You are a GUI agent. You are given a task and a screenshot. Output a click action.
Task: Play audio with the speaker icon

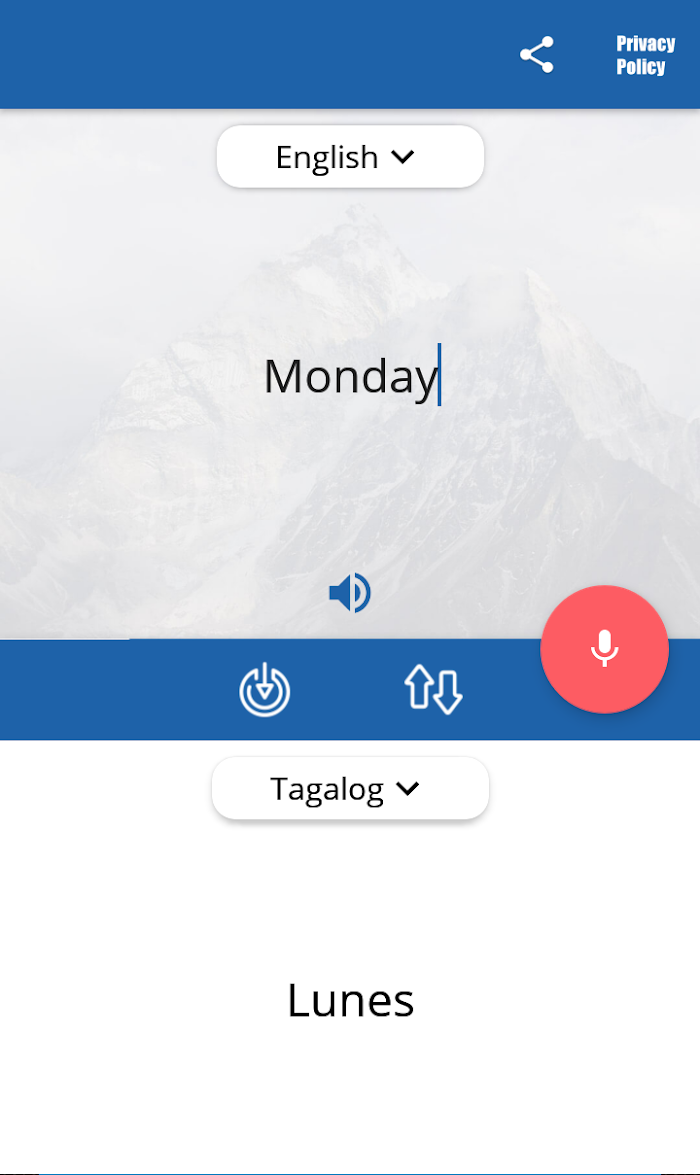click(x=350, y=593)
